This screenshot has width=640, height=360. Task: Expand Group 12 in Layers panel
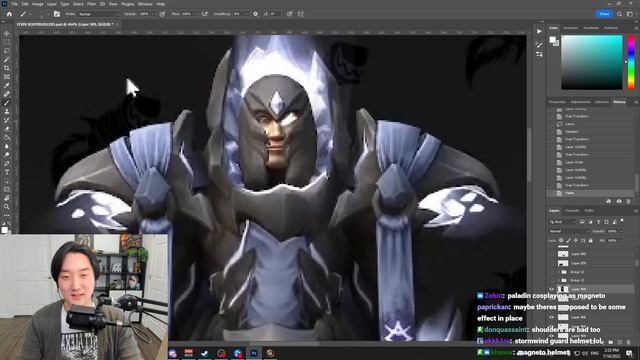click(x=559, y=272)
